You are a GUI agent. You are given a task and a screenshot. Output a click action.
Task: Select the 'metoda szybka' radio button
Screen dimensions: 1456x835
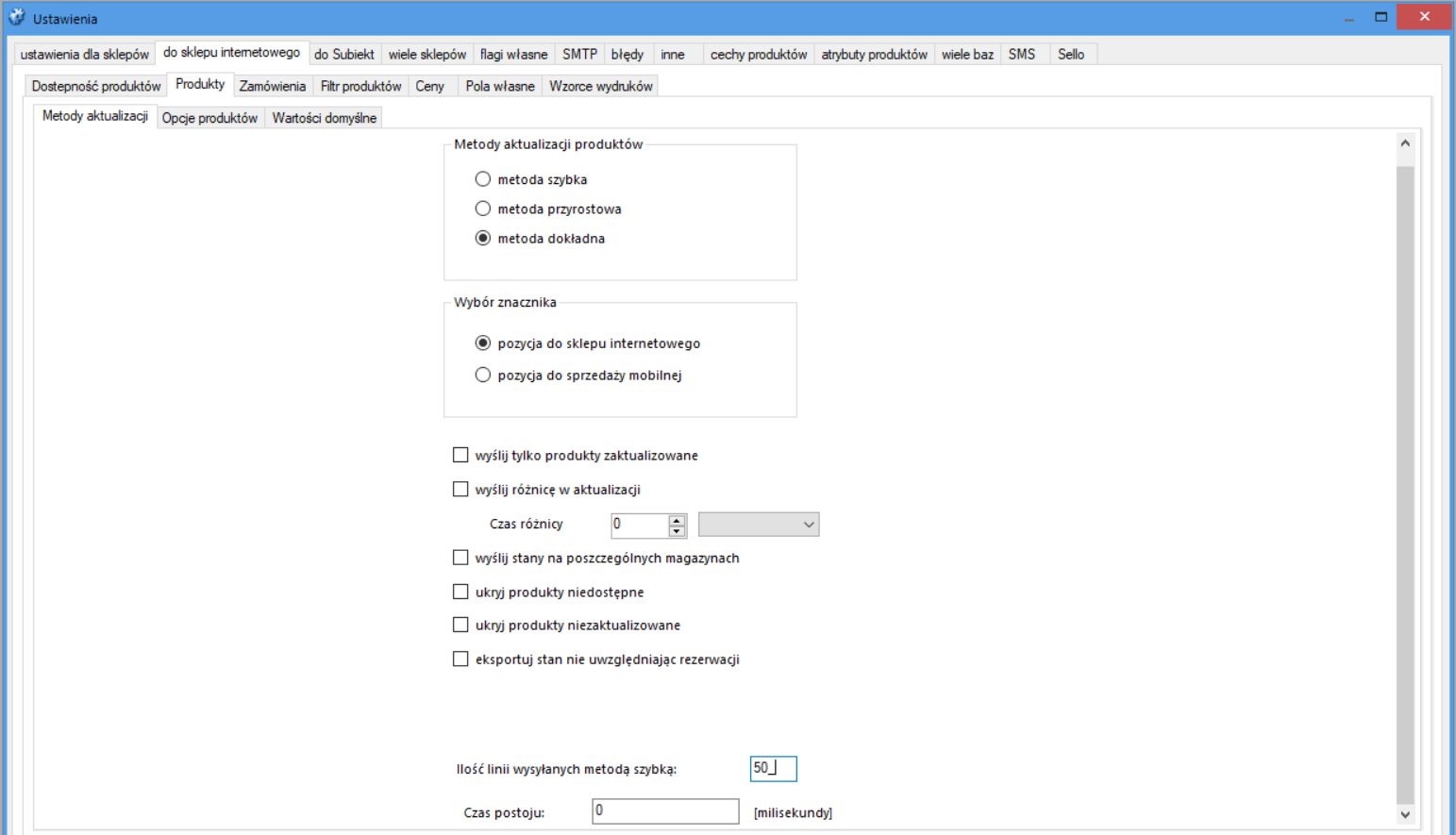point(483,179)
